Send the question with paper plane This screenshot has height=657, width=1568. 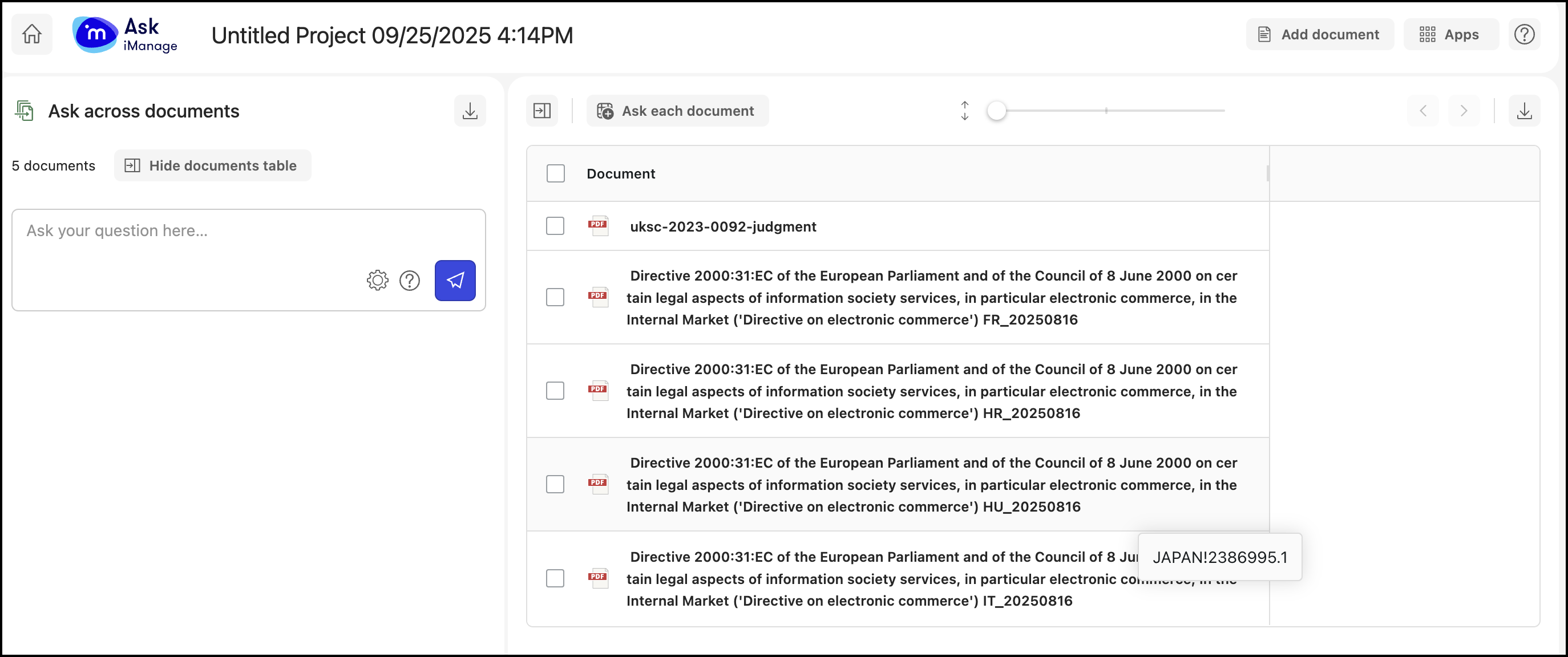tap(455, 280)
